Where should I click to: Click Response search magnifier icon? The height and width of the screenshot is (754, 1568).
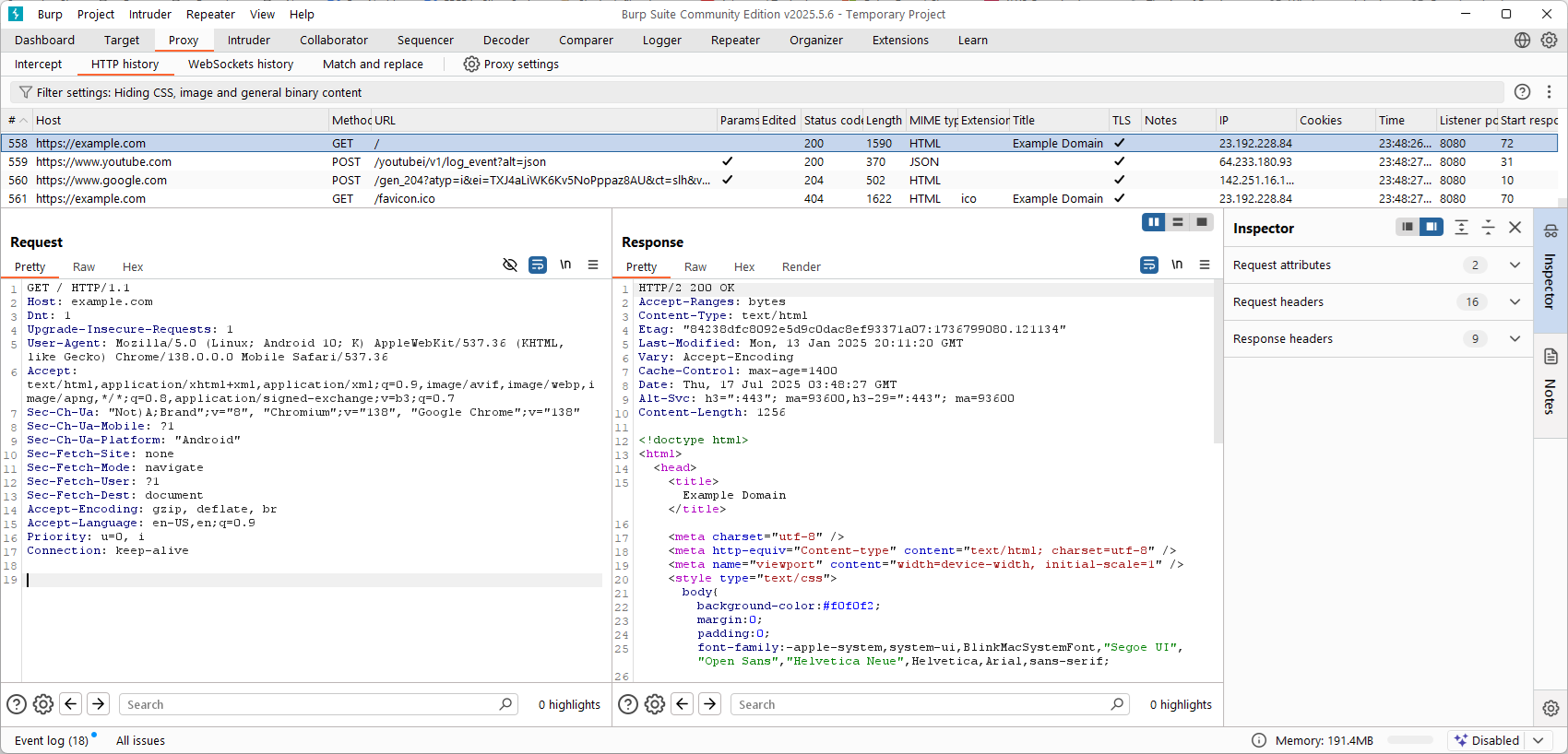click(1117, 704)
